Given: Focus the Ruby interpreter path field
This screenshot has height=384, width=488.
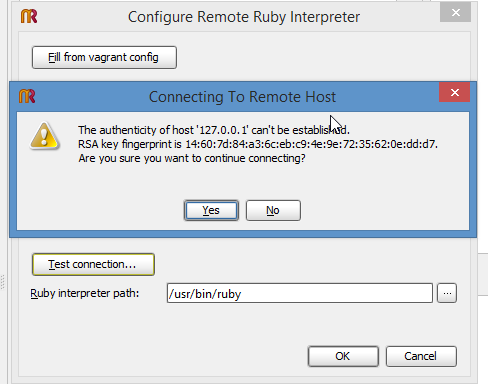Looking at the screenshot, I should (300, 293).
